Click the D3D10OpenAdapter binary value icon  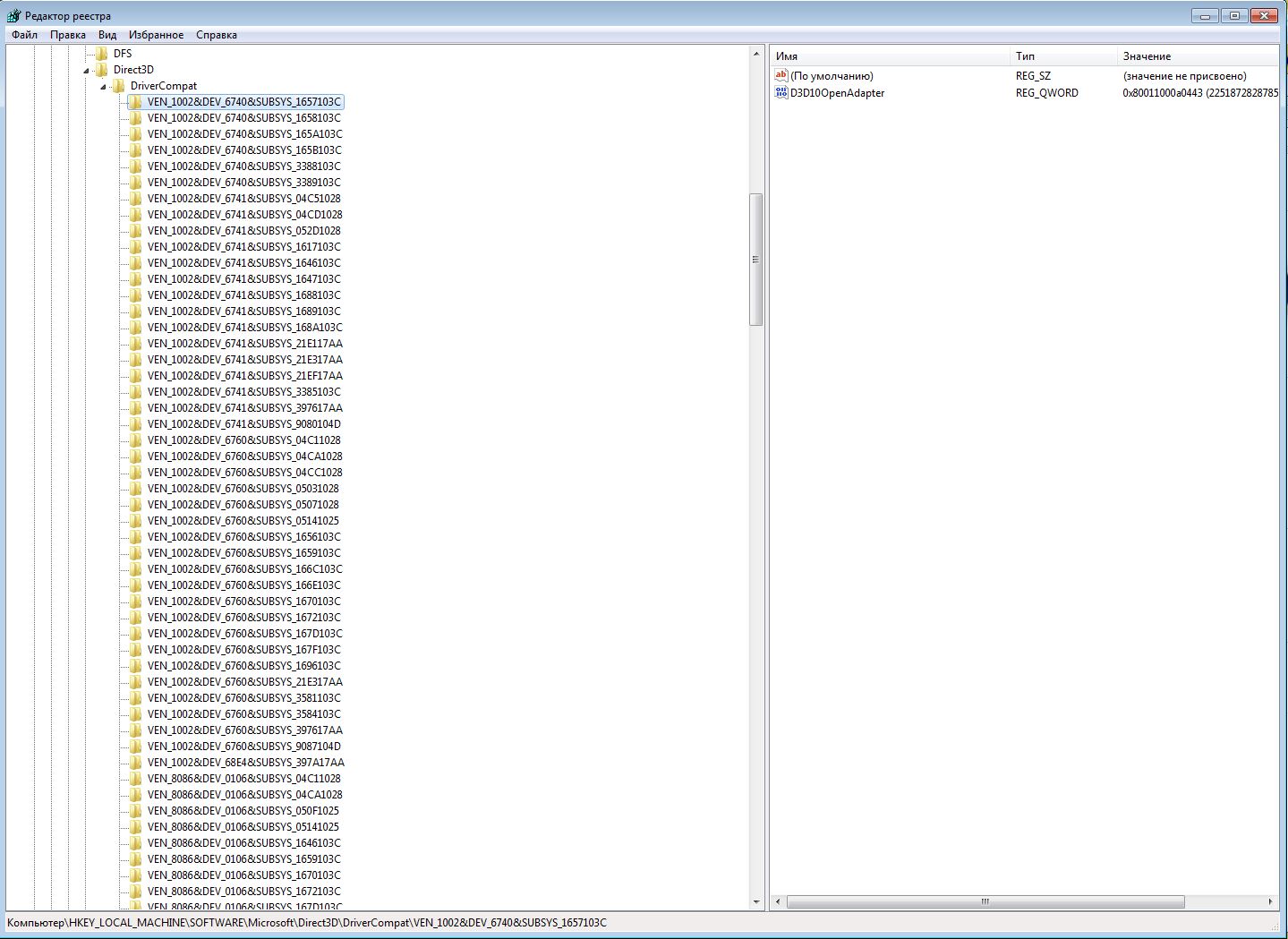(781, 93)
